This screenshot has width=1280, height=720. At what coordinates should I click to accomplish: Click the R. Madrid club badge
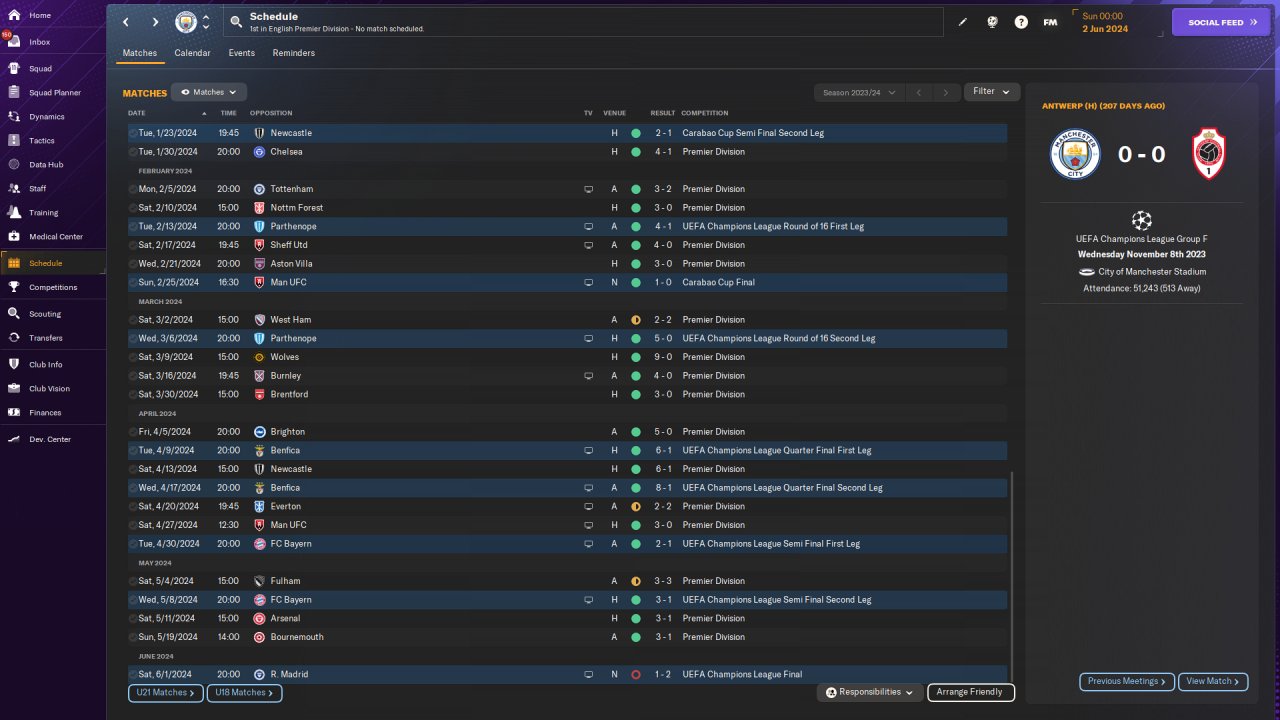pos(259,675)
